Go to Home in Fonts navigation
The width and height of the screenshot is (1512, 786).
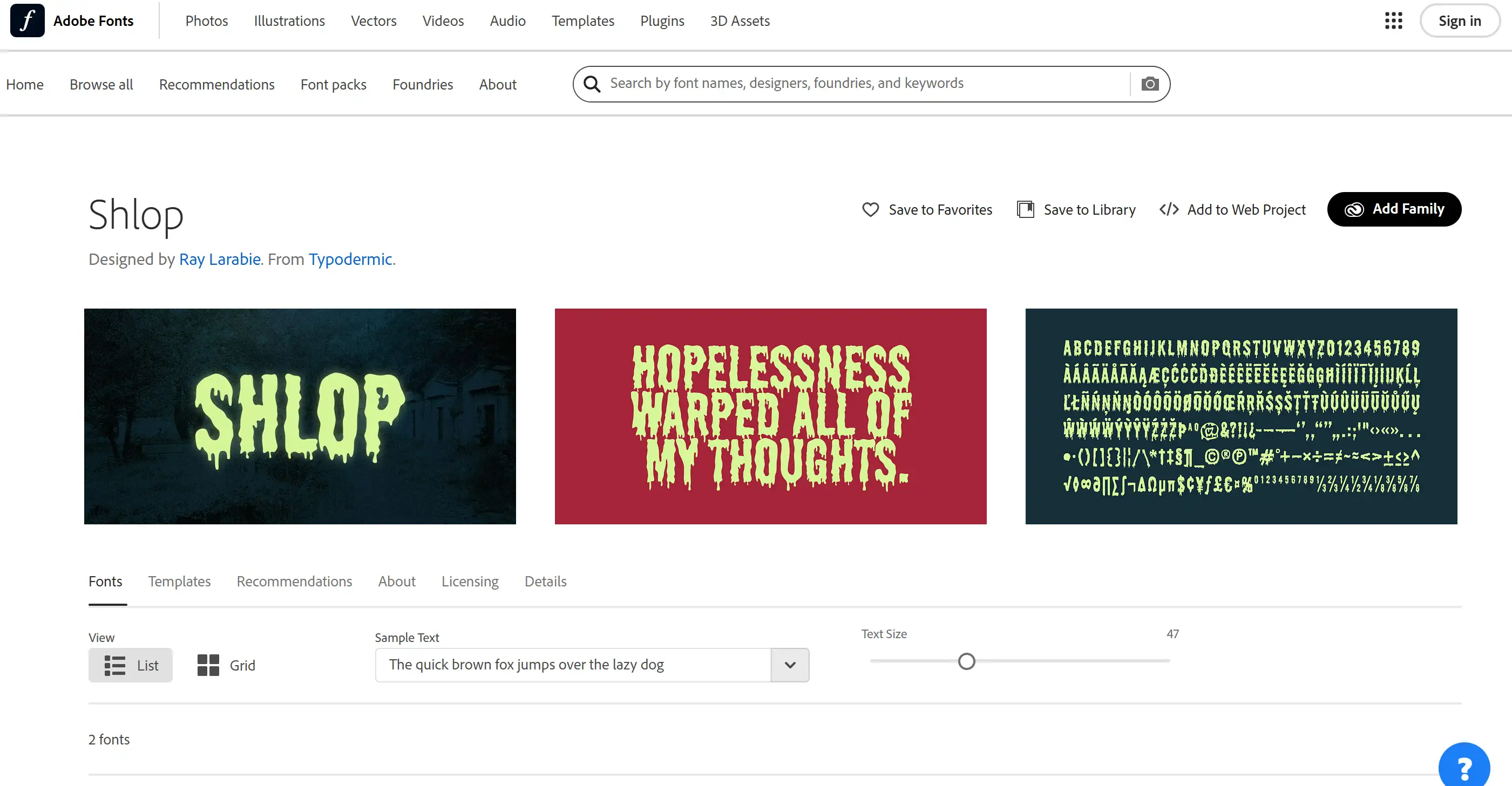25,85
